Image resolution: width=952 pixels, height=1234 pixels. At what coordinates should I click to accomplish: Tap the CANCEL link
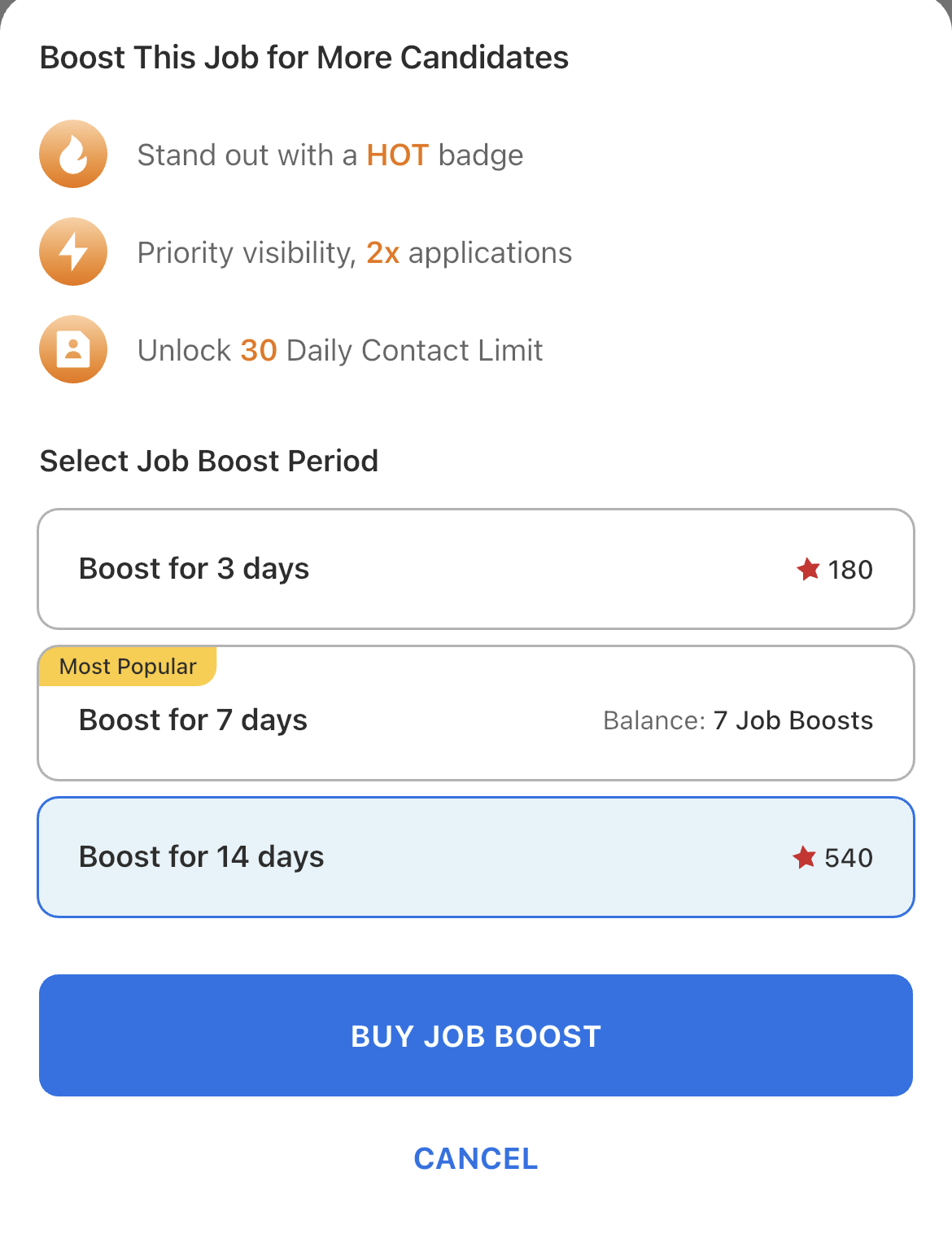pos(476,1158)
